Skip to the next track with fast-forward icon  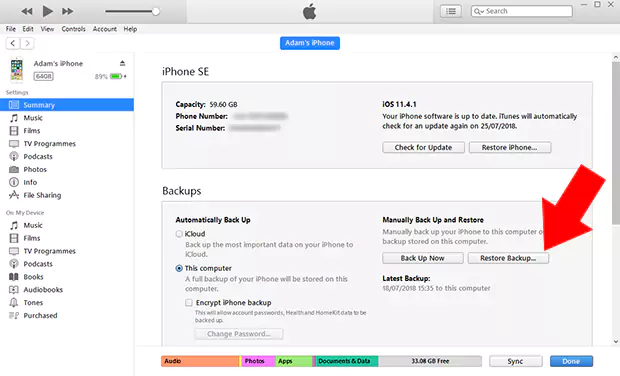(x=68, y=11)
